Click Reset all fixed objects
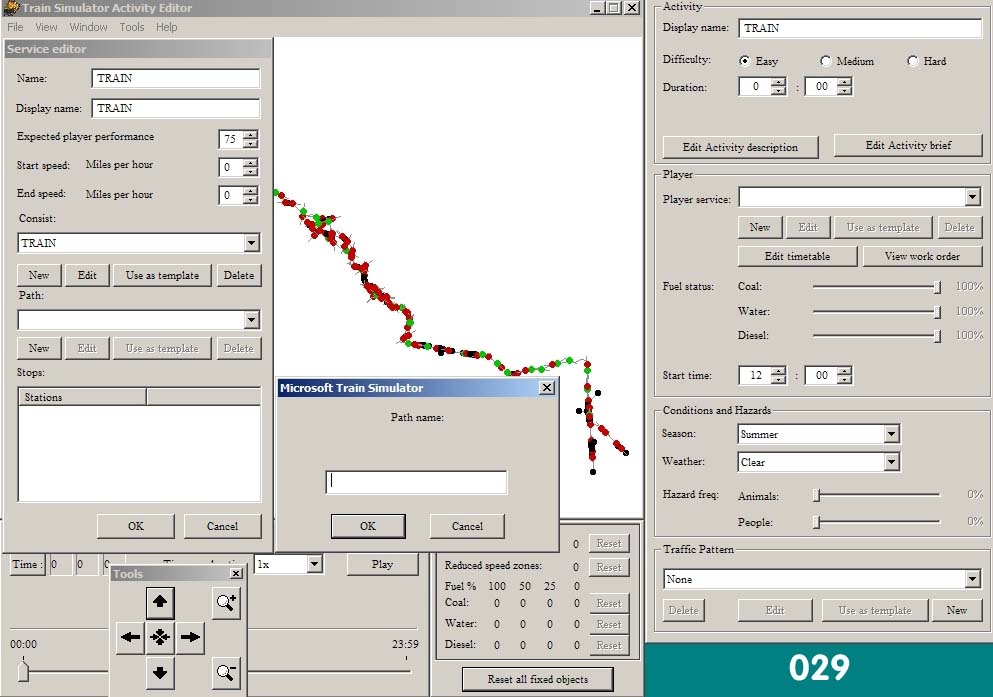The height and width of the screenshot is (697, 993). pos(538,679)
